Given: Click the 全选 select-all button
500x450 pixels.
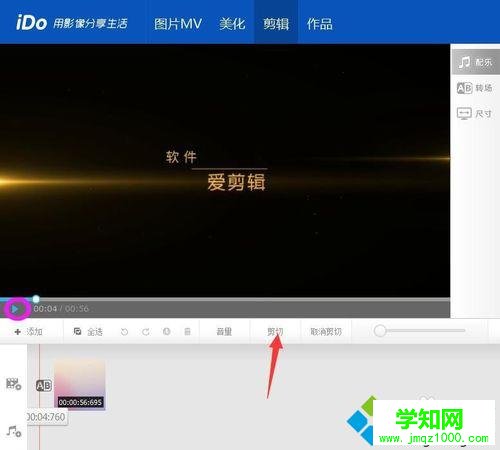Looking at the screenshot, I should (x=88, y=332).
